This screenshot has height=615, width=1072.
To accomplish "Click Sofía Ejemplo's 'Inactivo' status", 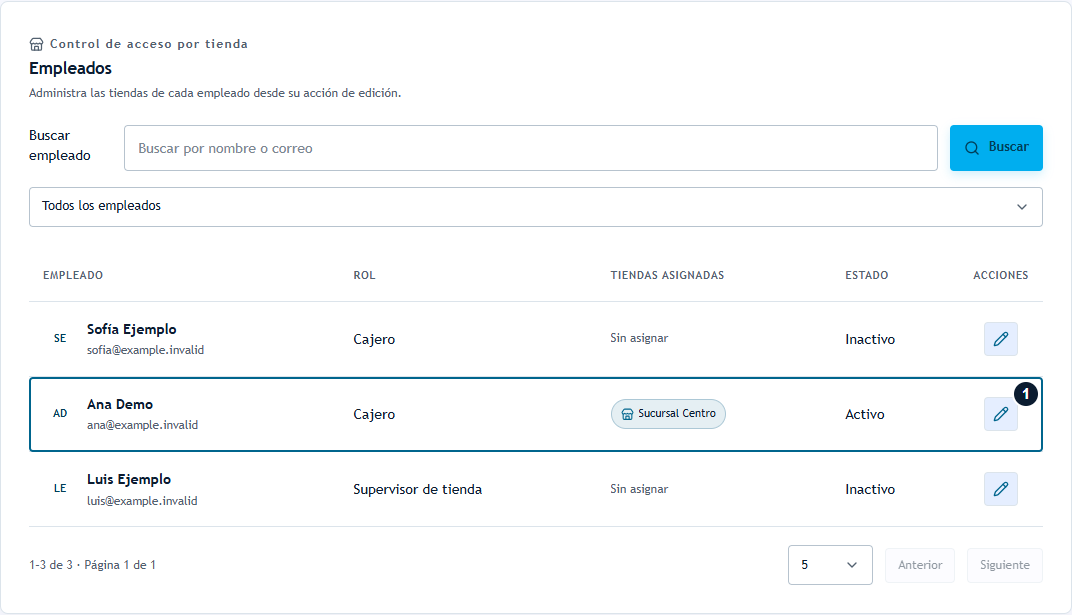I will (870, 340).
